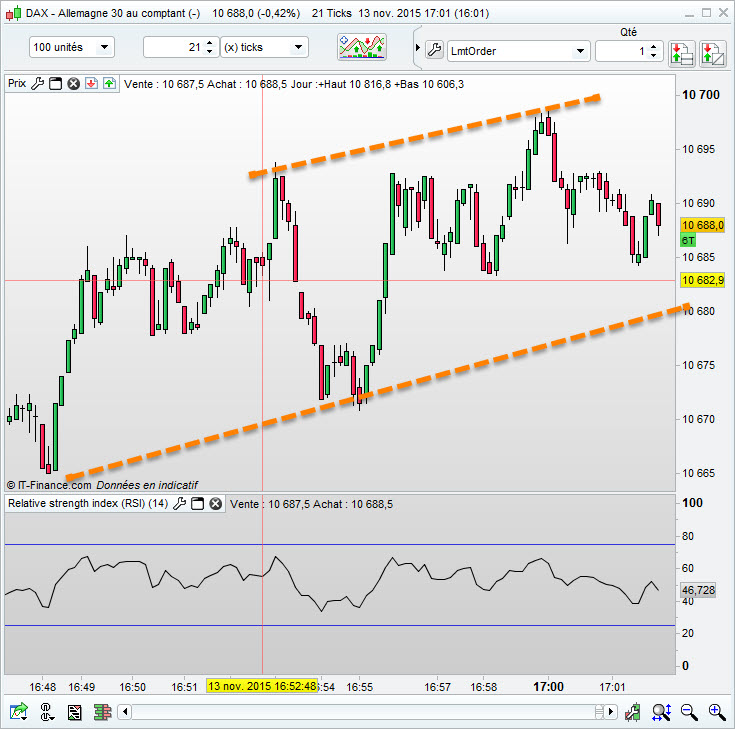Click the horizontal chart scrollbar thumb

tap(599, 712)
